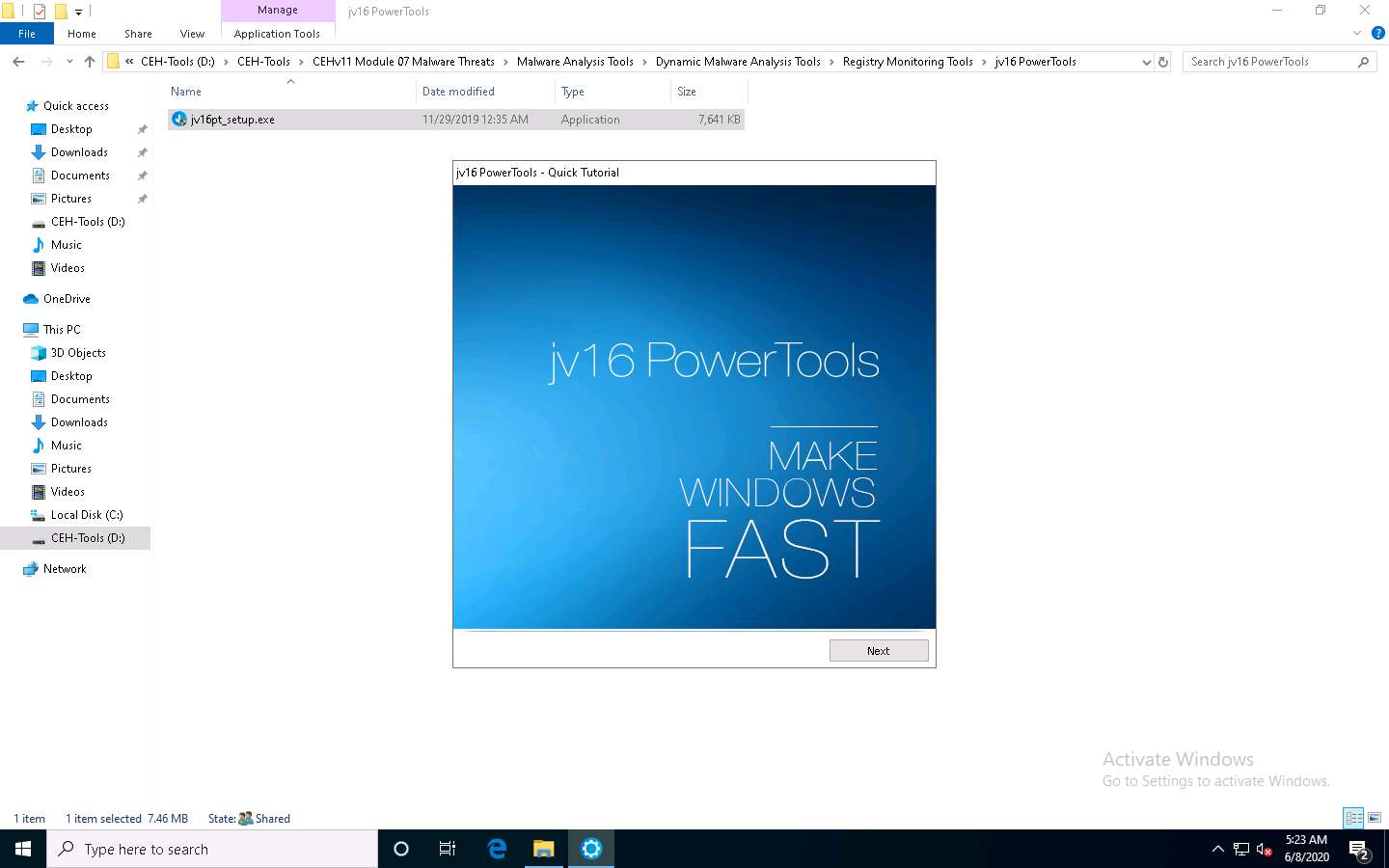
Task: Select OneDrive in navigation pane
Action: tap(67, 299)
